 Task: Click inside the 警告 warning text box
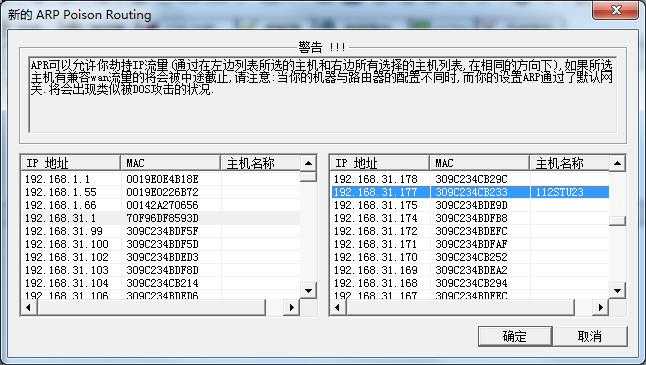pos(323,95)
